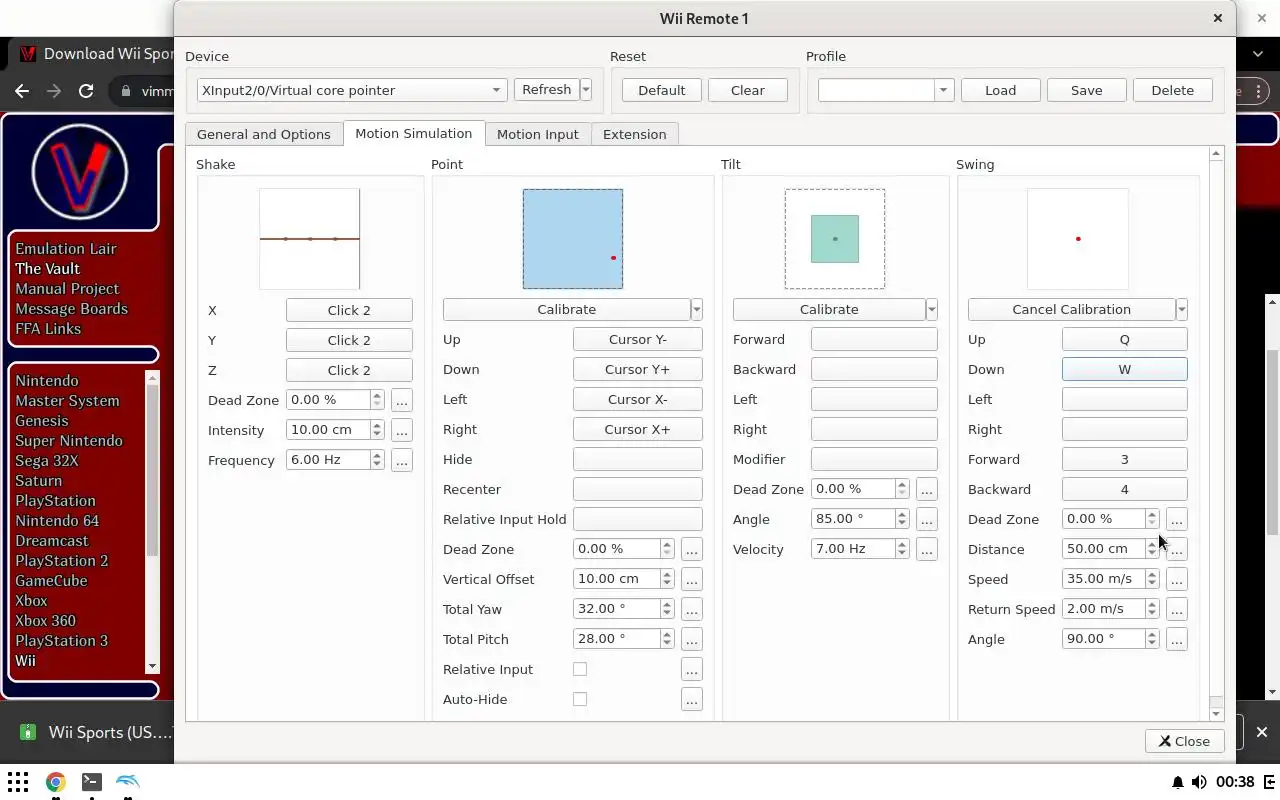
Task: Click the Swing Forward '3' mapping button
Action: click(x=1125, y=460)
